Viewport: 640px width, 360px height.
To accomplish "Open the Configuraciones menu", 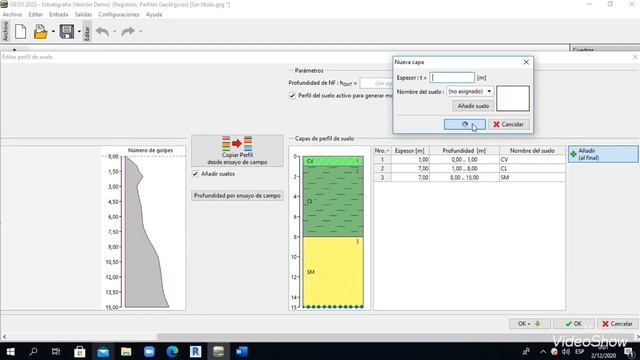I will pos(119,14).
